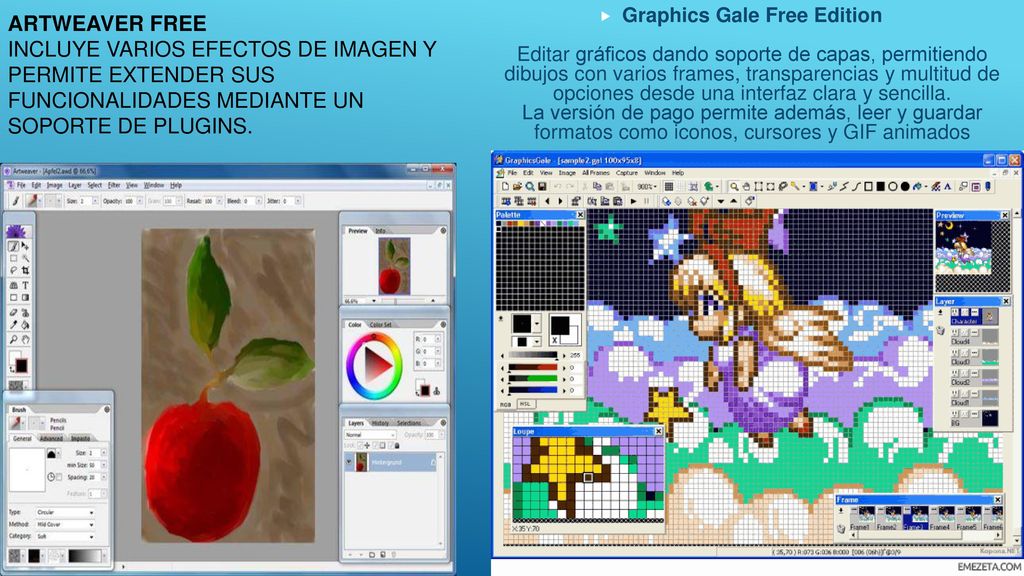1024x576 pixels.
Task: Click Artweaver foreground black color swatch
Action: [22, 366]
